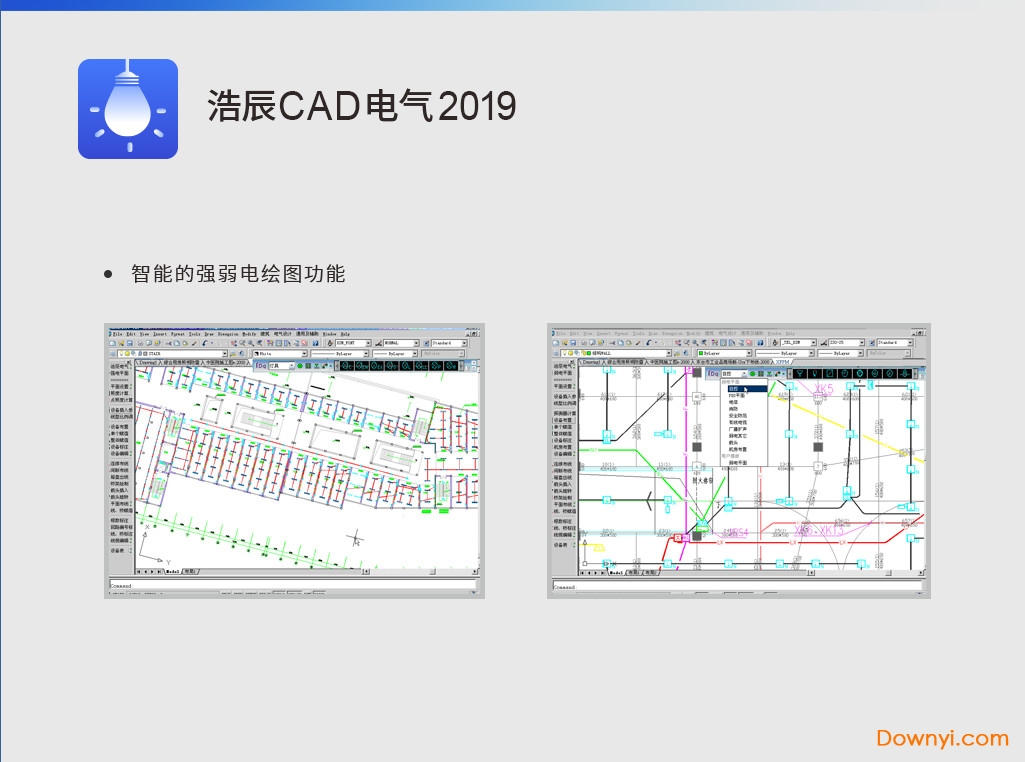1025x762 pixels.
Task: Click the Downyi.com watermark link
Action: pos(942,738)
